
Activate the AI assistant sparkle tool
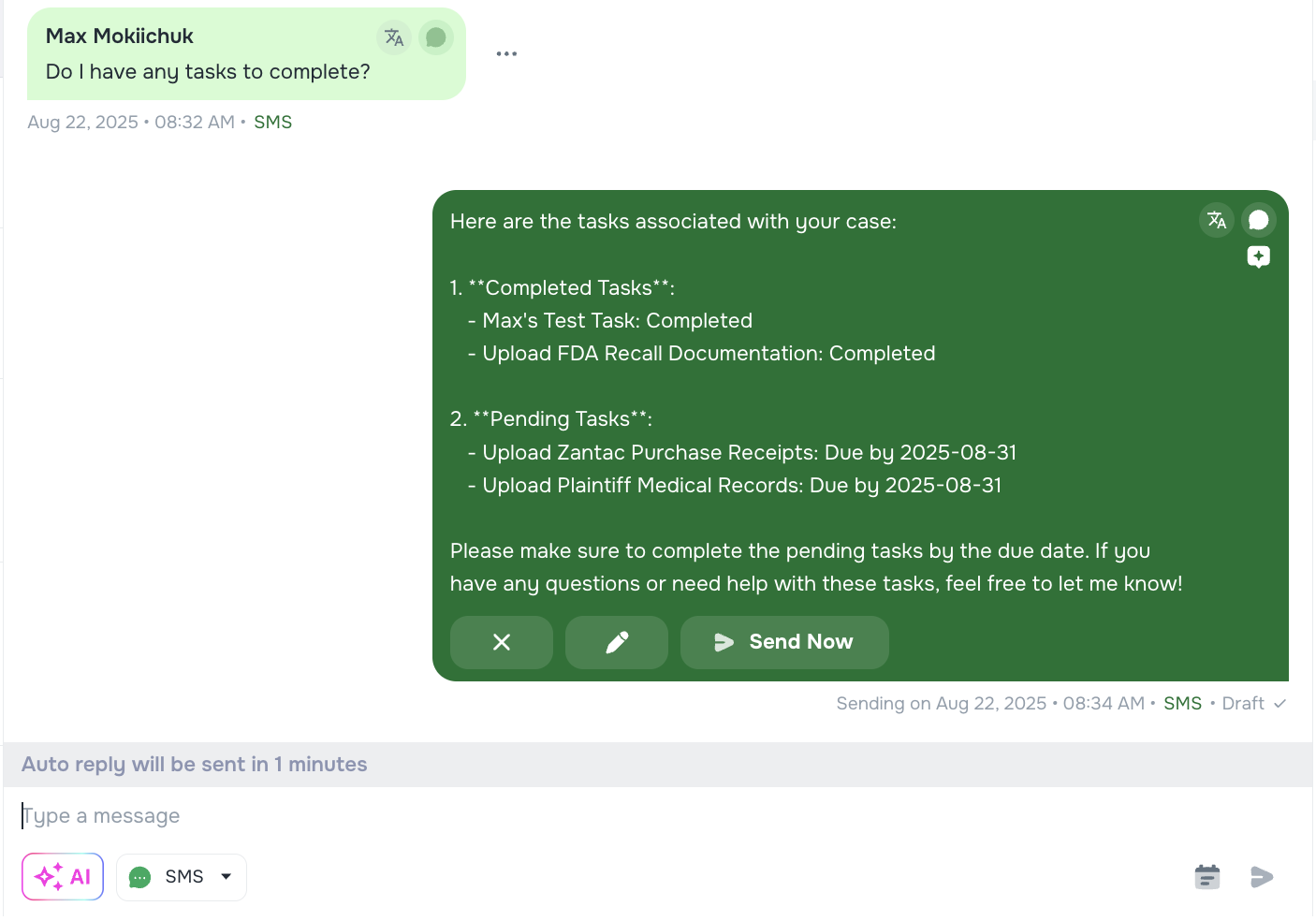tap(62, 876)
